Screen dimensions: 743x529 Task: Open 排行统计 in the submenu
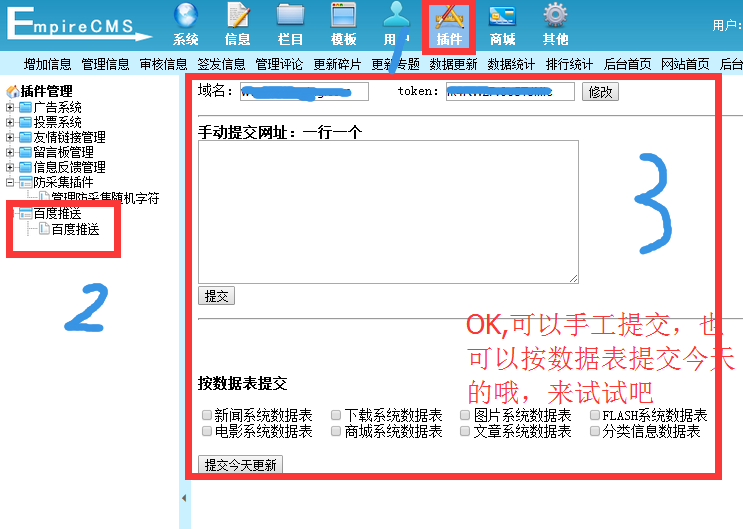point(569,64)
